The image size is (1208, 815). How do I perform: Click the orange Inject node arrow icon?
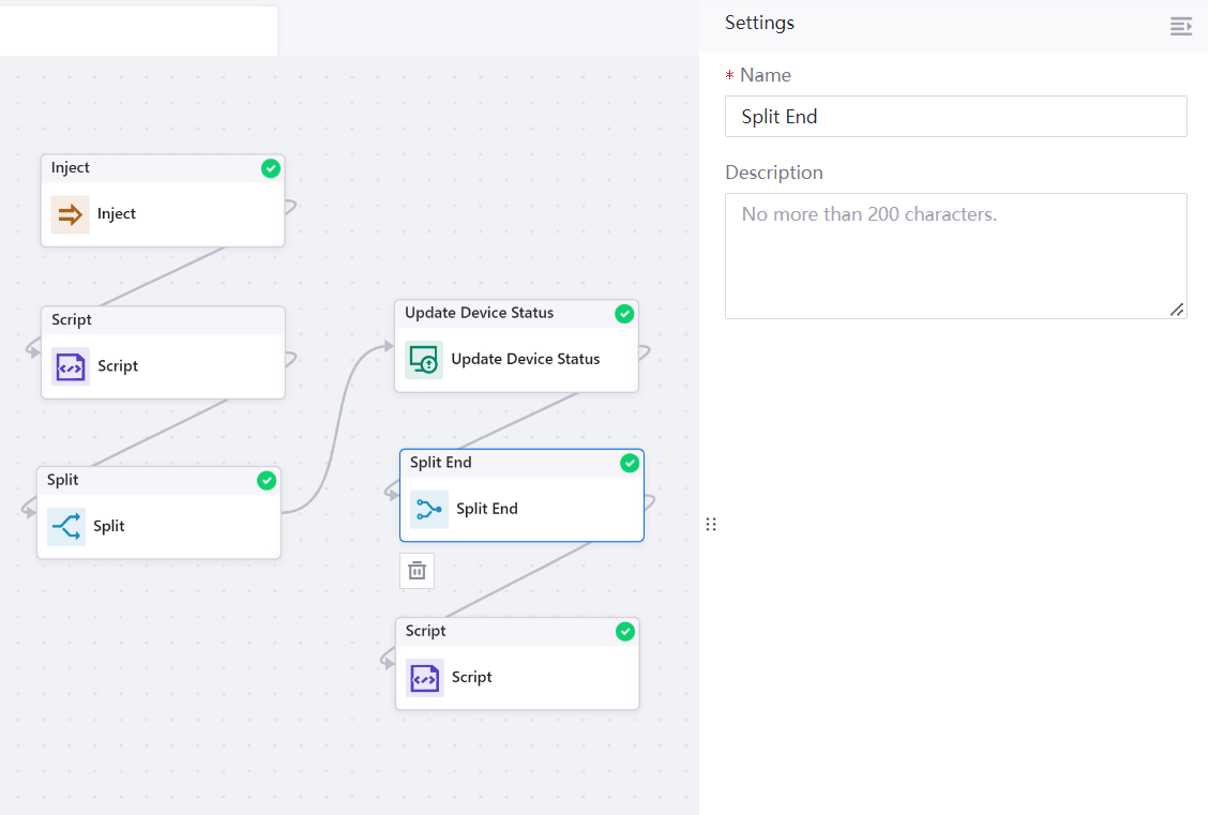(x=70, y=214)
